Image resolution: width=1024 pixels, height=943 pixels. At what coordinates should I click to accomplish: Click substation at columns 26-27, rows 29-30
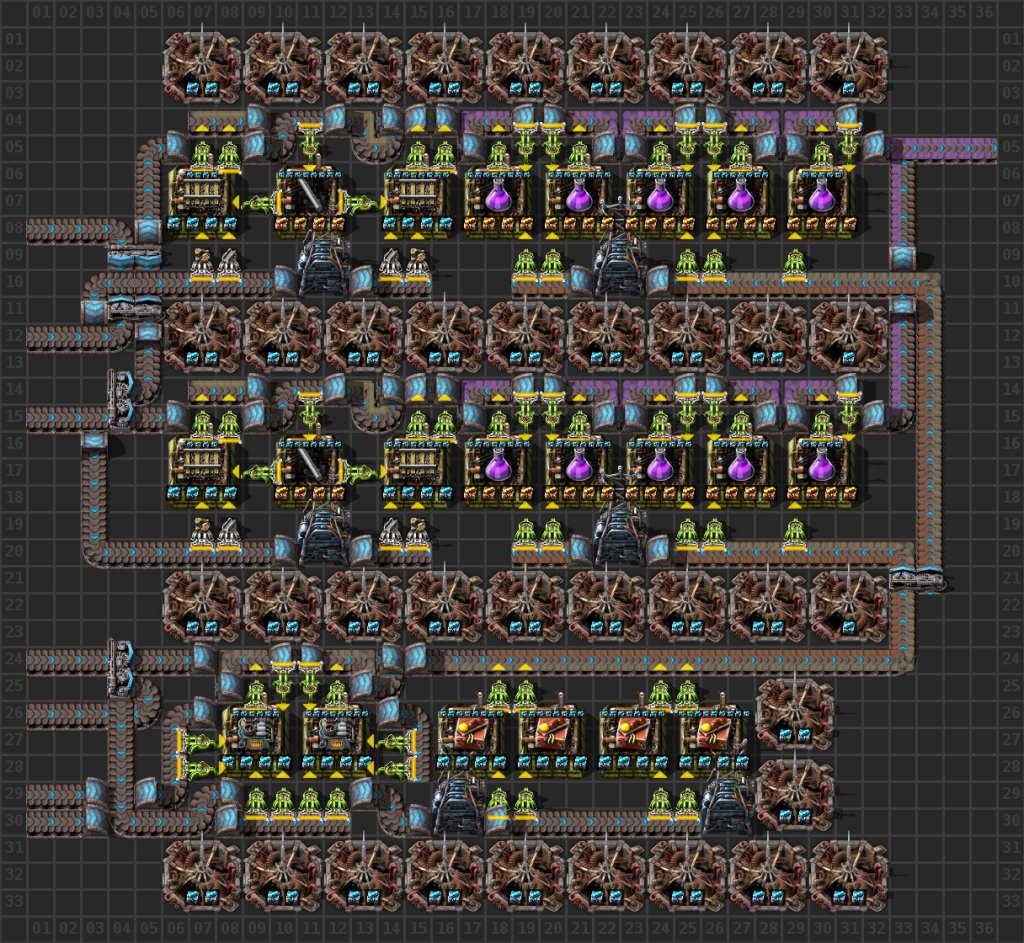[727, 805]
